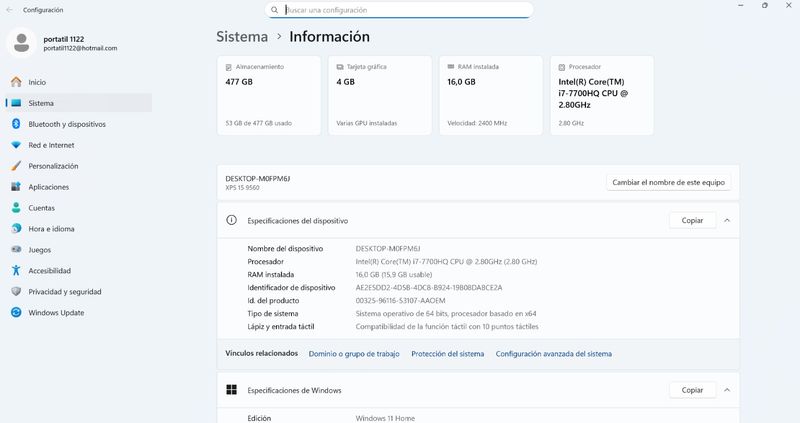This screenshot has height=423, width=800.
Task: Open Privacidad y seguridad settings
Action: (x=79, y=291)
